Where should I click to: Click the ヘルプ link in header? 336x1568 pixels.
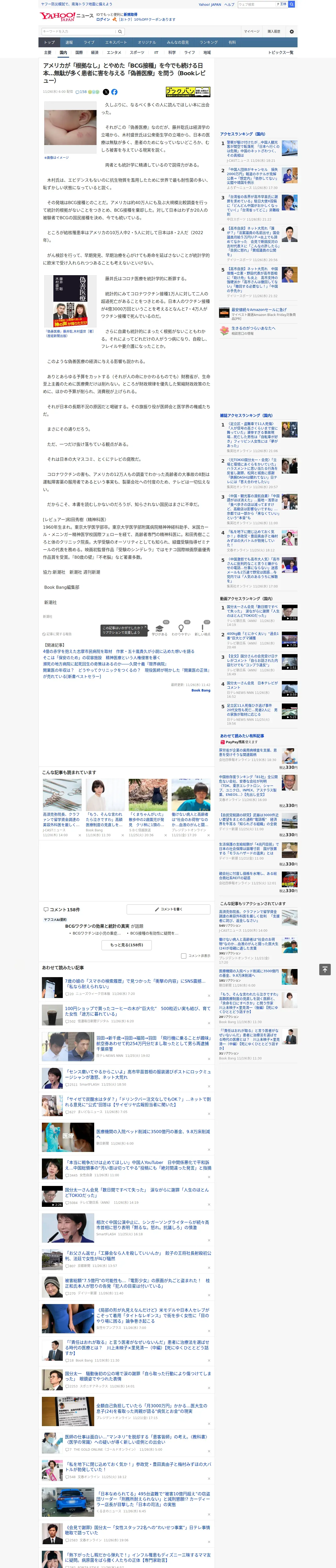(229, 4)
